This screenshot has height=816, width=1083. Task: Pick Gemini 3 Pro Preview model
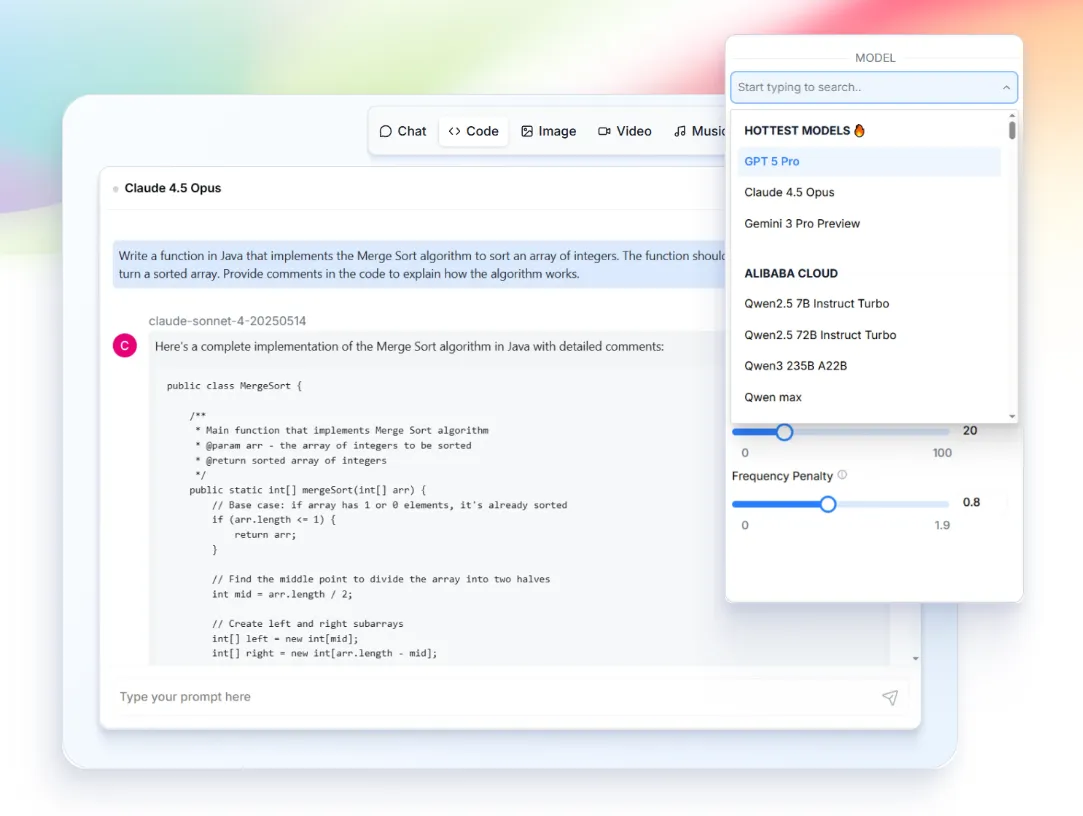point(869,223)
